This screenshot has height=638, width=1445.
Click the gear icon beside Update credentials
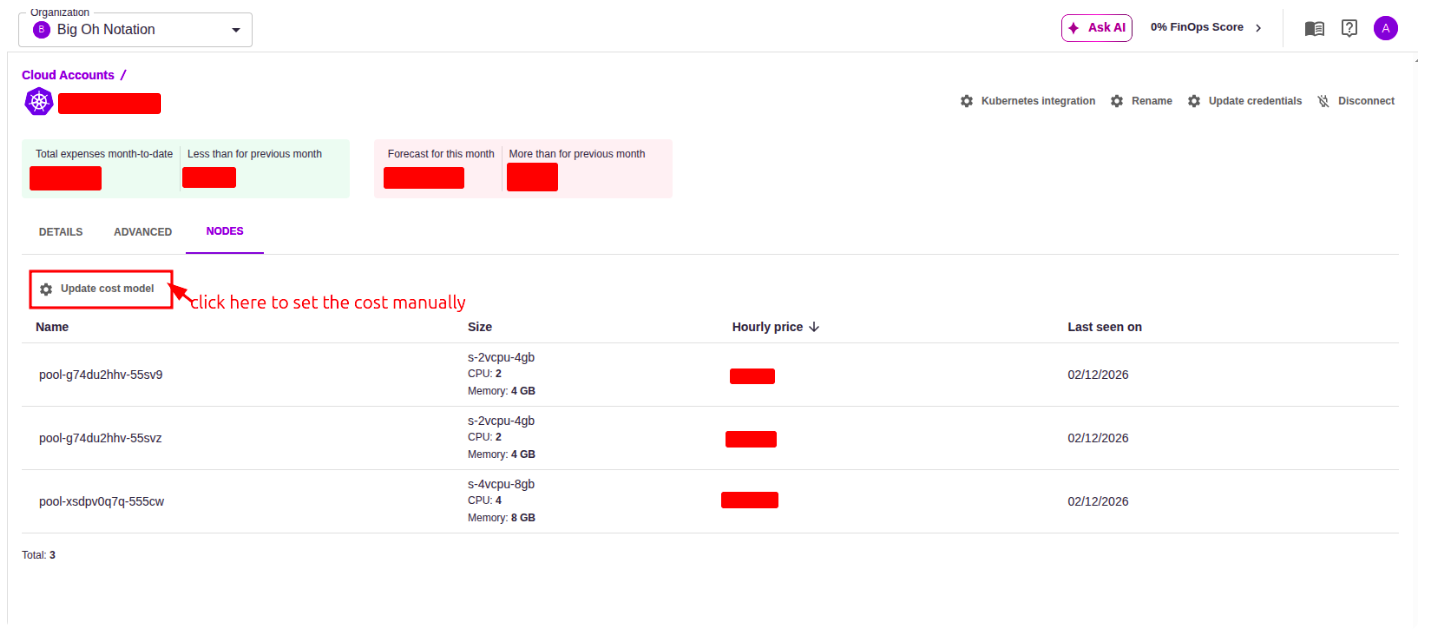(x=1194, y=101)
